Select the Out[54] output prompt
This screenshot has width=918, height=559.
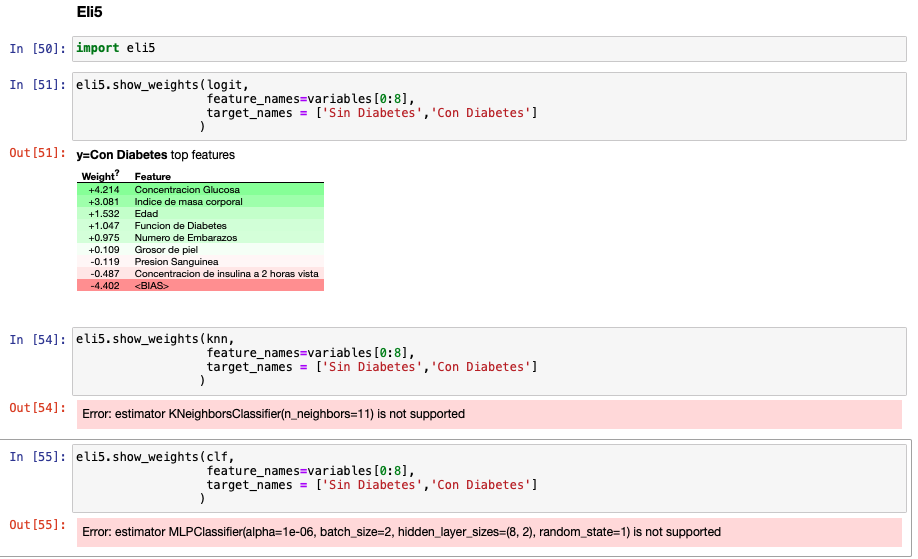pos(37,407)
